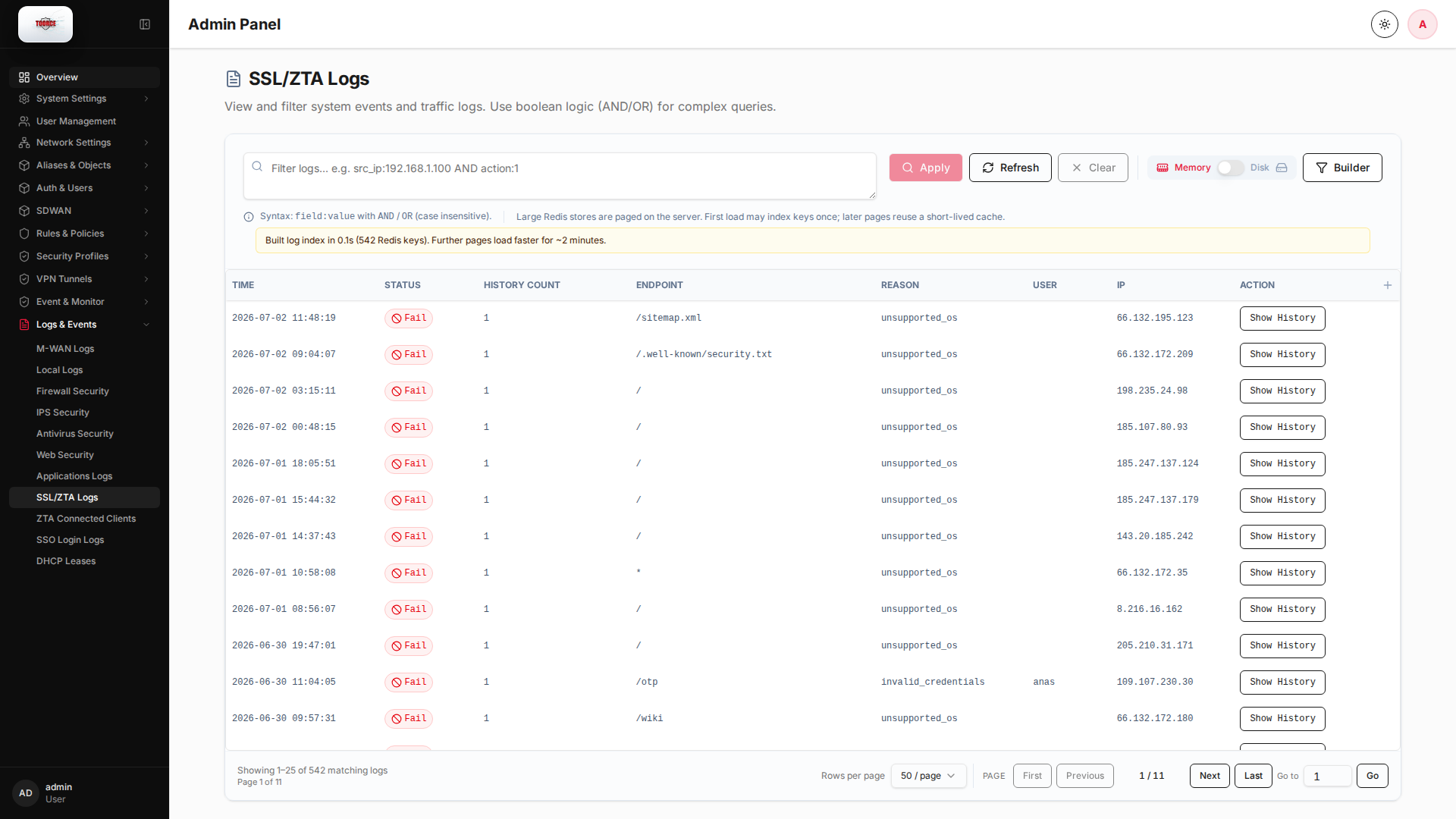Jump to Last page of logs
Image resolution: width=1456 pixels, height=819 pixels.
1253,776
